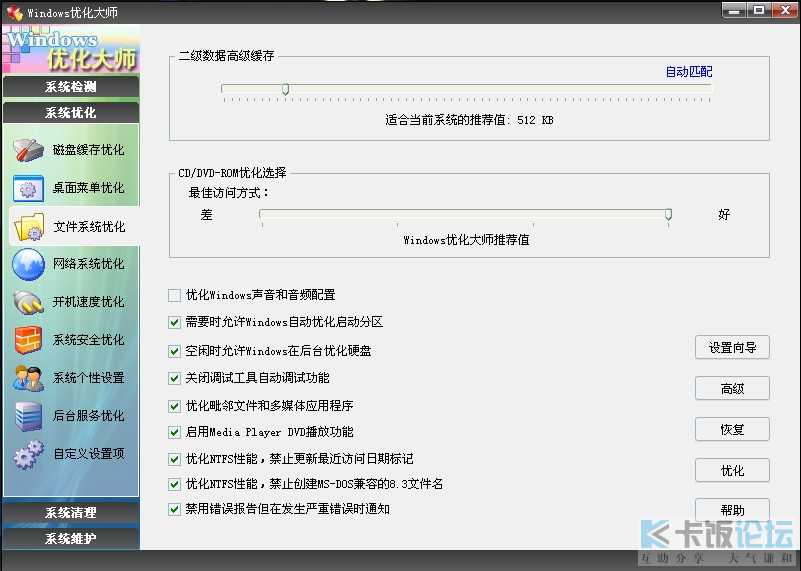Open 系统安全优化 page
This screenshot has width=801, height=571.
coord(88,340)
